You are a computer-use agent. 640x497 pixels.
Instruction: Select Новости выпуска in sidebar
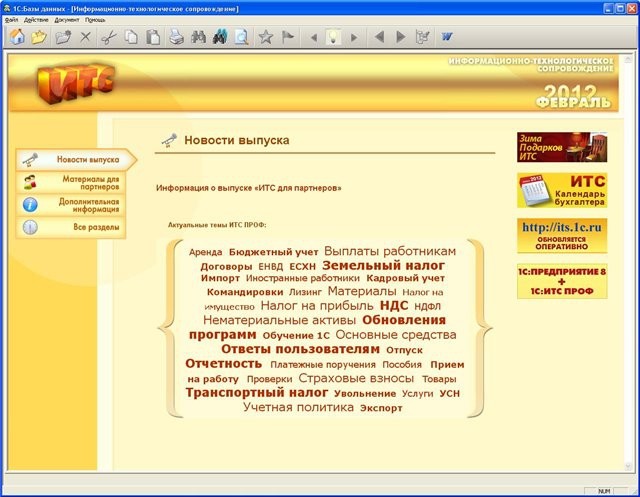tap(76, 160)
